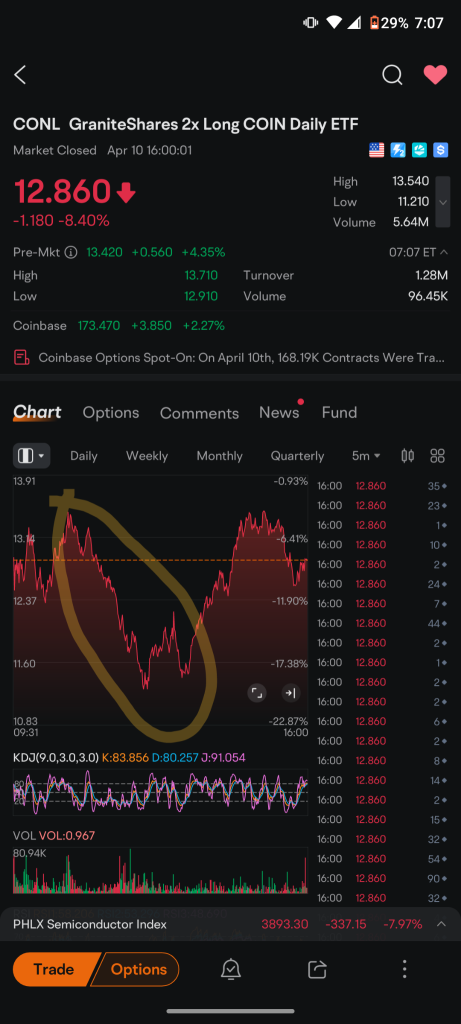The height and width of the screenshot is (1024, 461).
Task: Tap the red news document icon
Action: coord(22,357)
